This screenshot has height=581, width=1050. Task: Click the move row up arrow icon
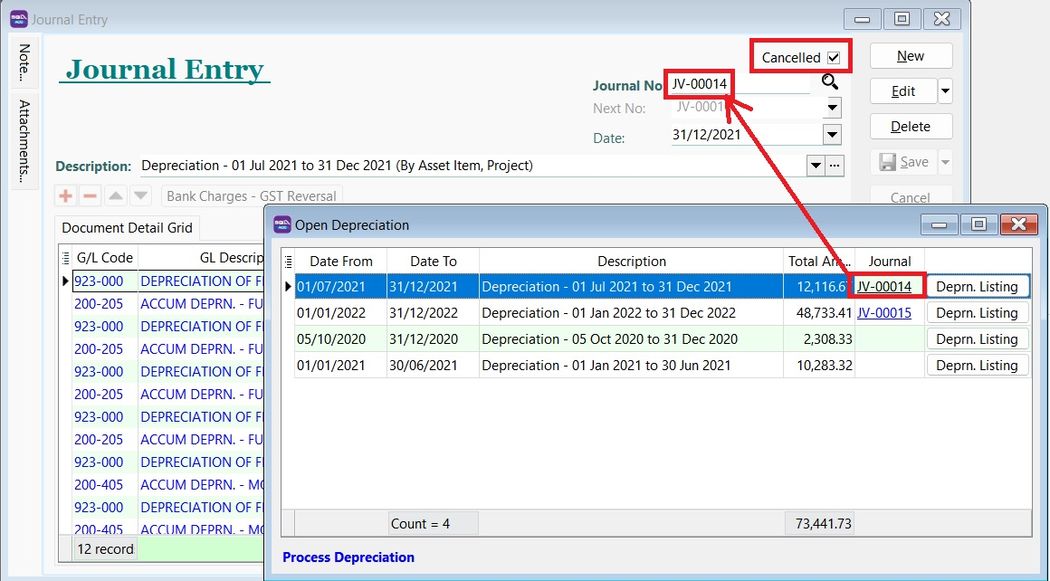point(116,196)
